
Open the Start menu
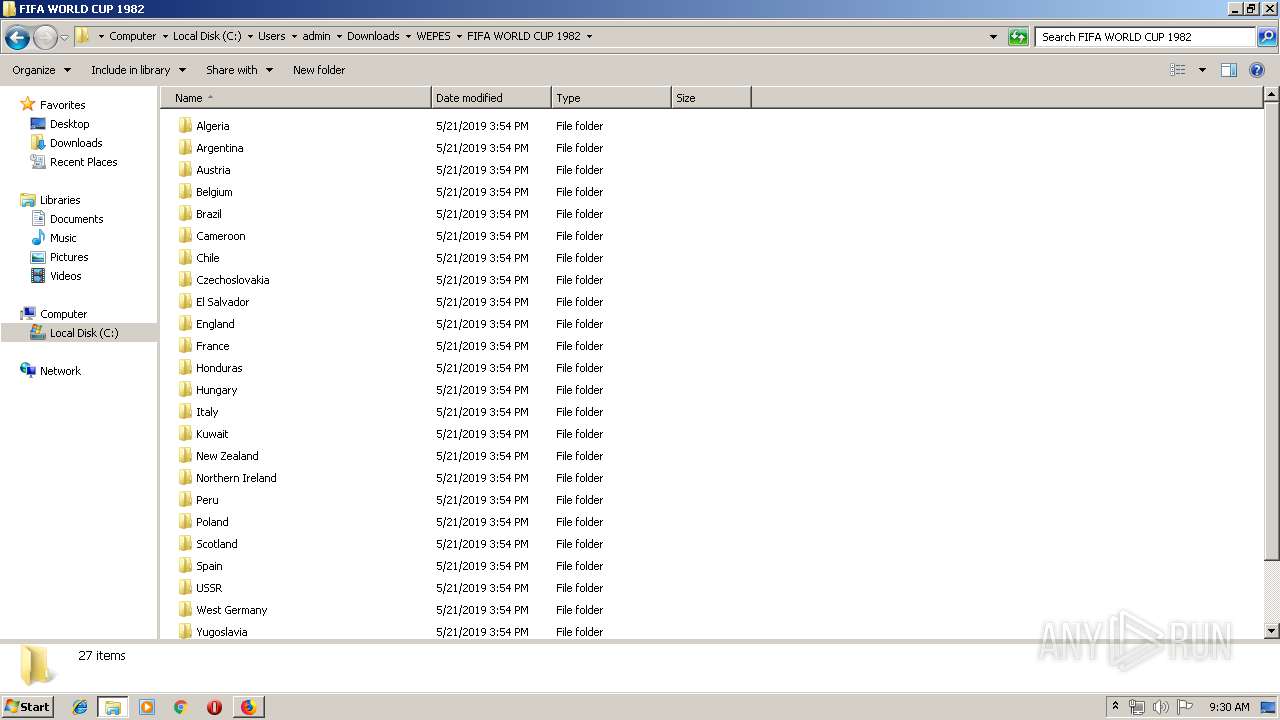(27, 706)
